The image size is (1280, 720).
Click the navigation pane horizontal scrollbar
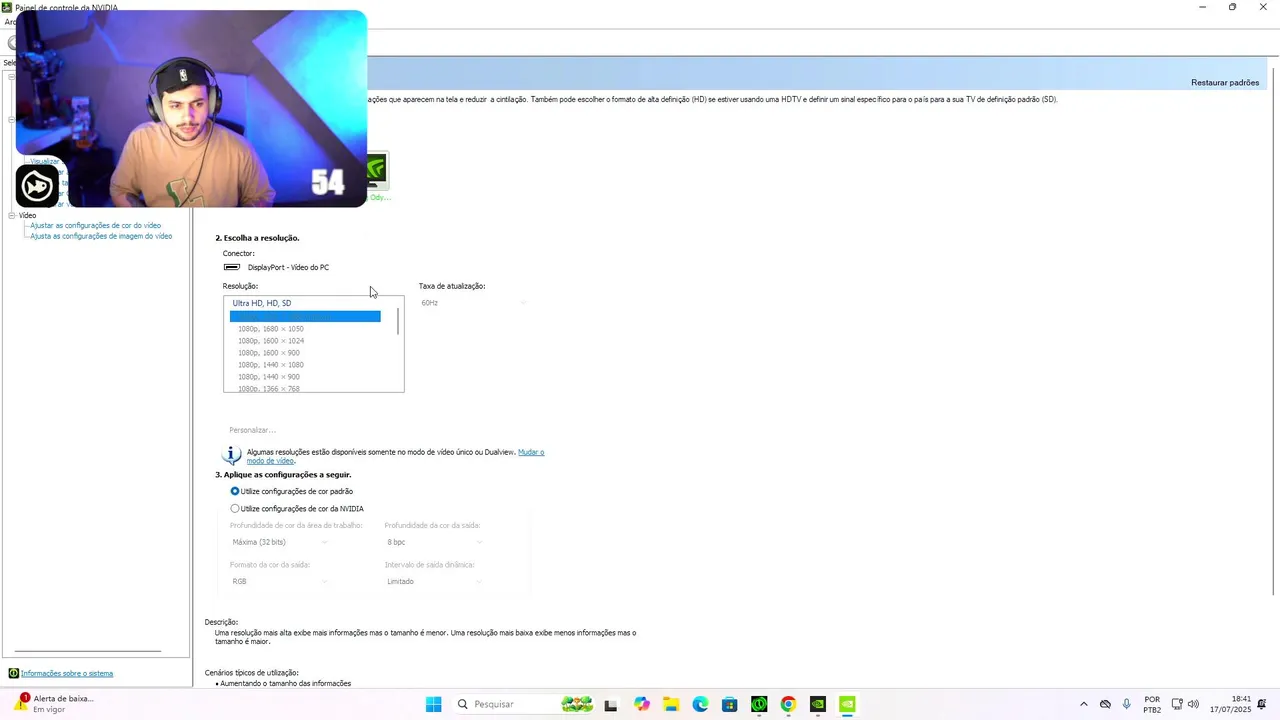tap(88, 651)
